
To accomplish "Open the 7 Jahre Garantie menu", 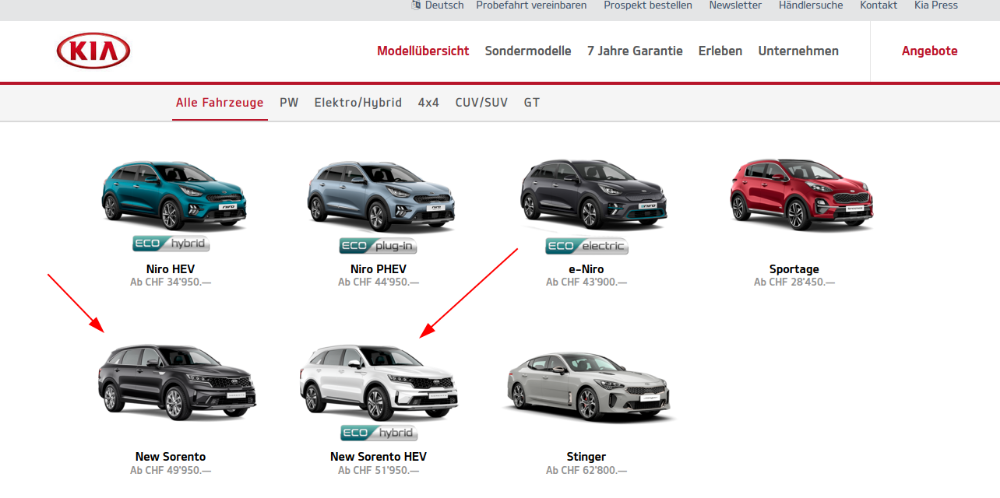I will pyautogui.click(x=635, y=51).
